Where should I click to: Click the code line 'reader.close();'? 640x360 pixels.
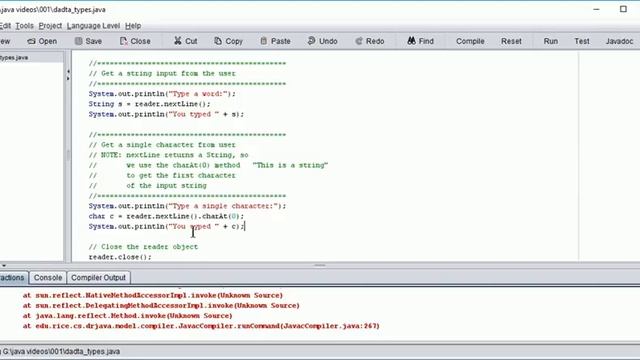(x=120, y=257)
